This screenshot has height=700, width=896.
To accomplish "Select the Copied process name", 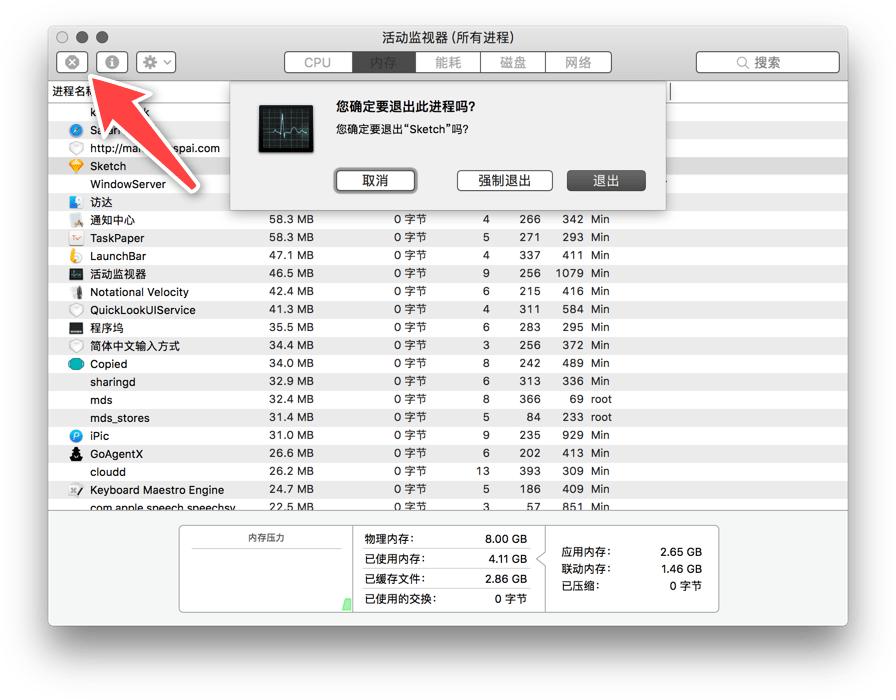I will coord(109,364).
